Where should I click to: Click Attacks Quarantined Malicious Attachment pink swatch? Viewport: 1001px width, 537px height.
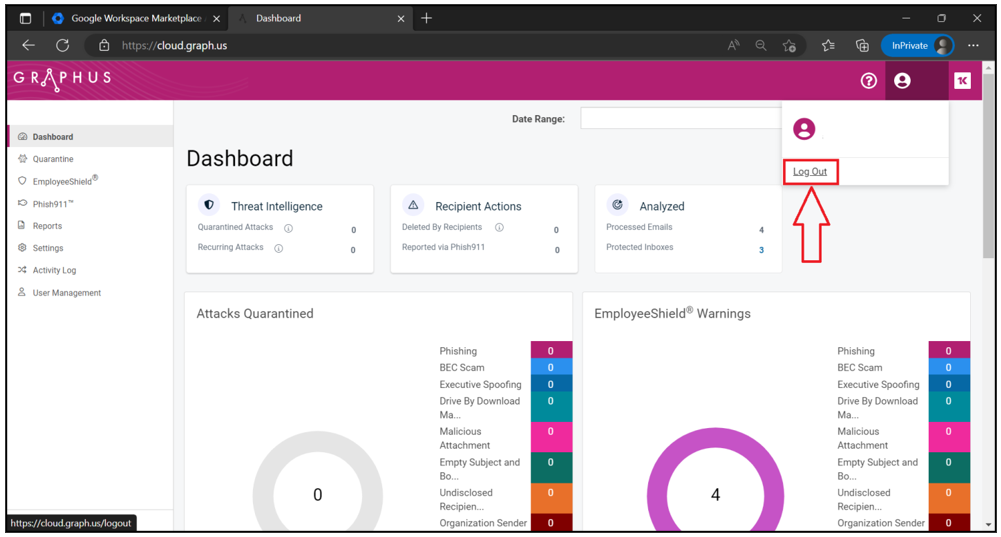[x=551, y=437]
